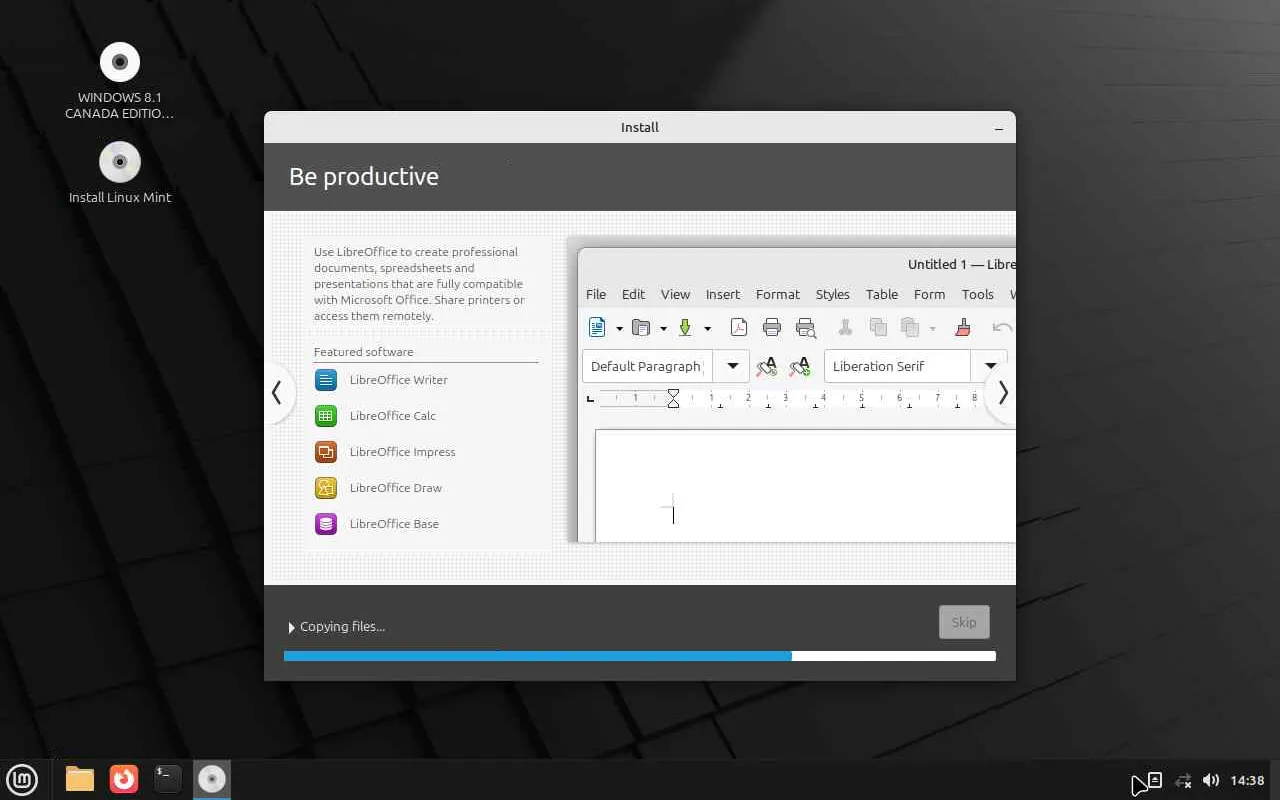
Task: Click Print icon in Writer preview
Action: tap(772, 327)
